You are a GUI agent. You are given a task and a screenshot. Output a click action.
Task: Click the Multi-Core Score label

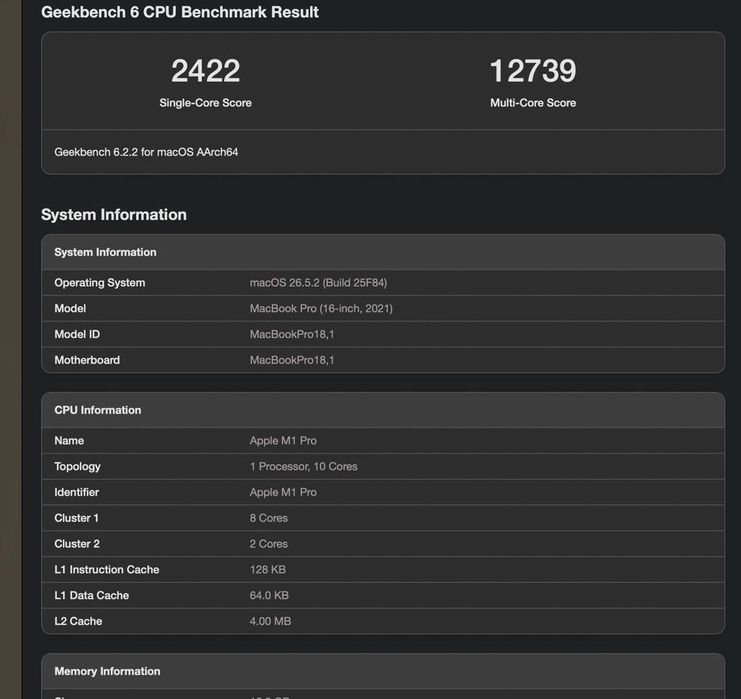pyautogui.click(x=533, y=103)
